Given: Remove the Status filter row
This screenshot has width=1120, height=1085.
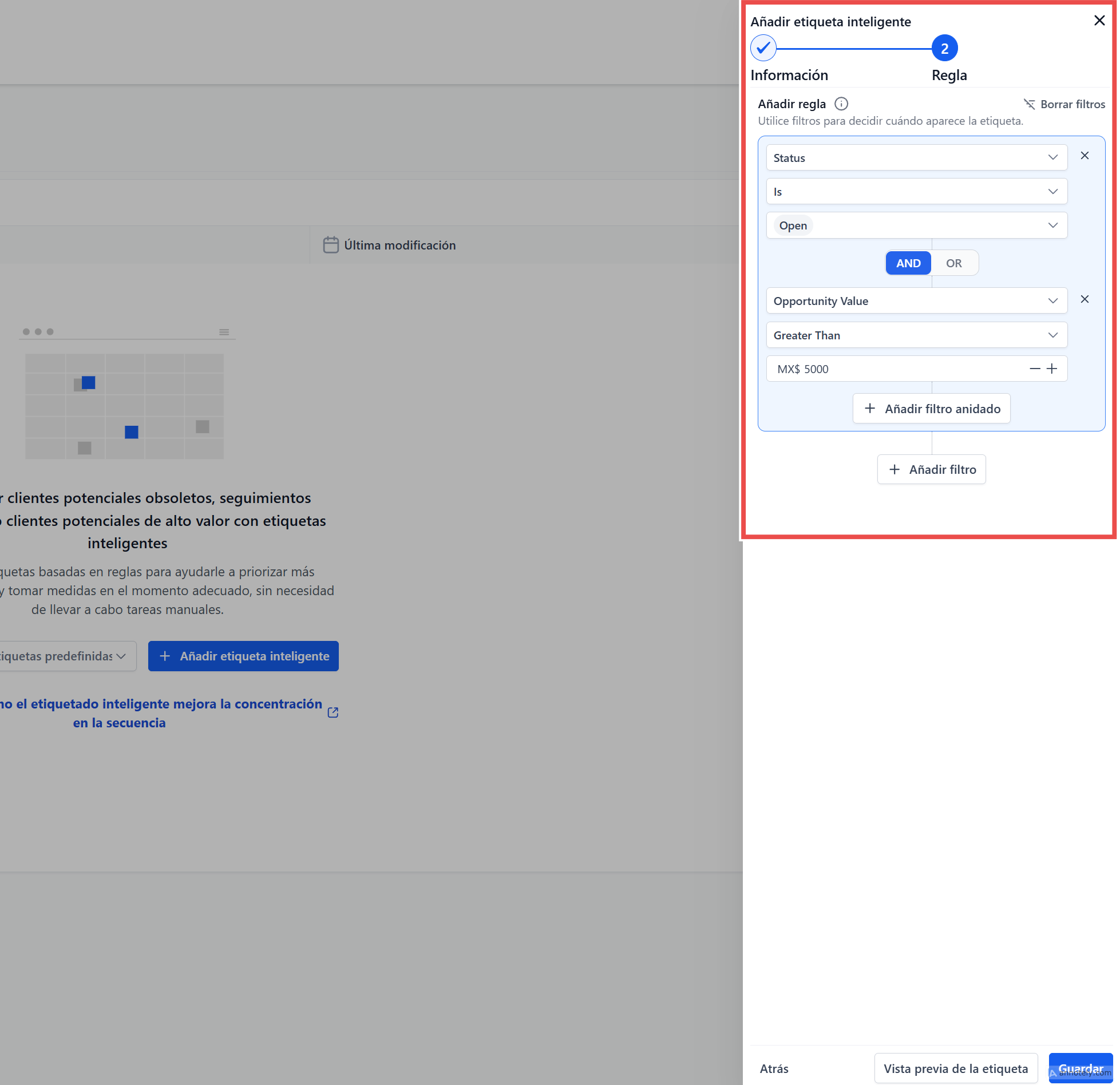Looking at the screenshot, I should coord(1084,156).
